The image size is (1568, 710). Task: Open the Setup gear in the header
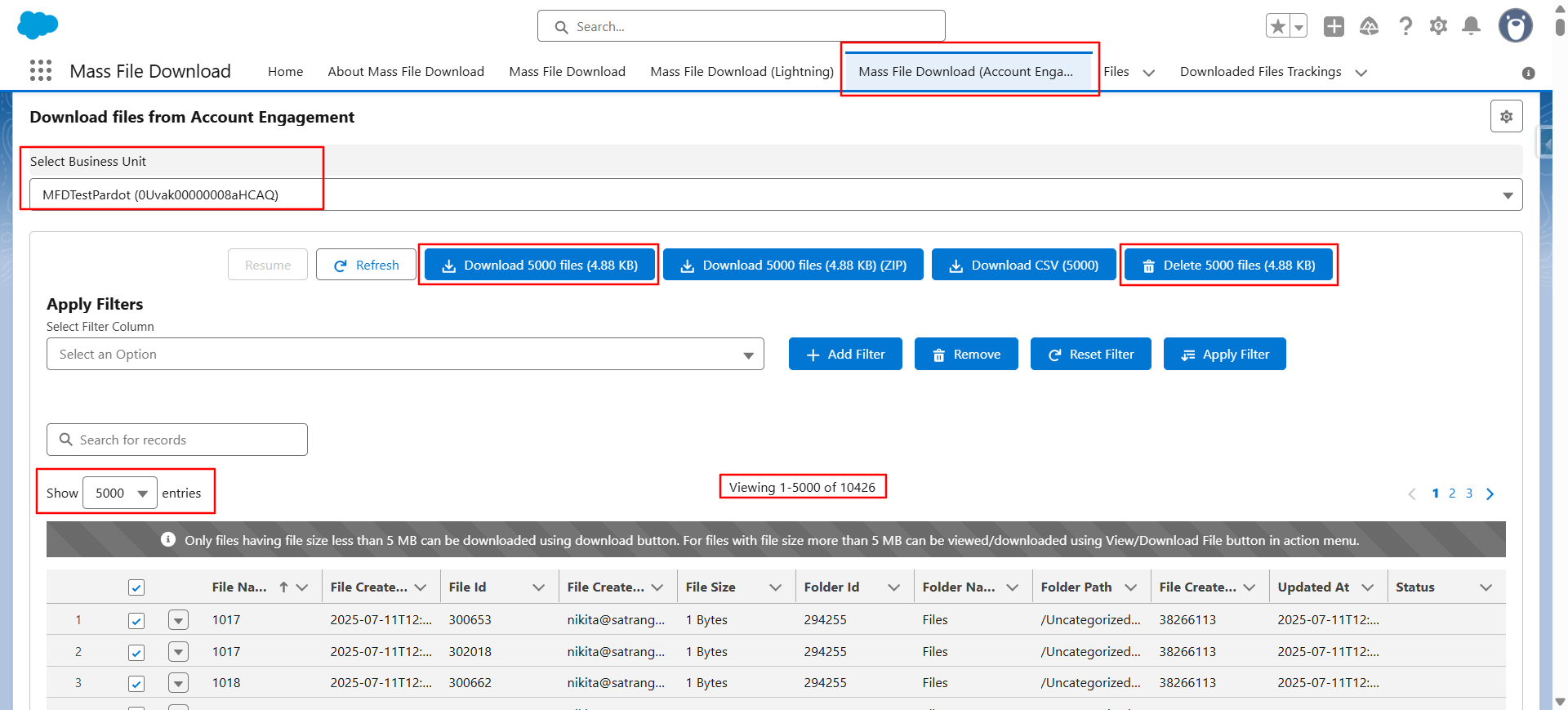pos(1438,26)
